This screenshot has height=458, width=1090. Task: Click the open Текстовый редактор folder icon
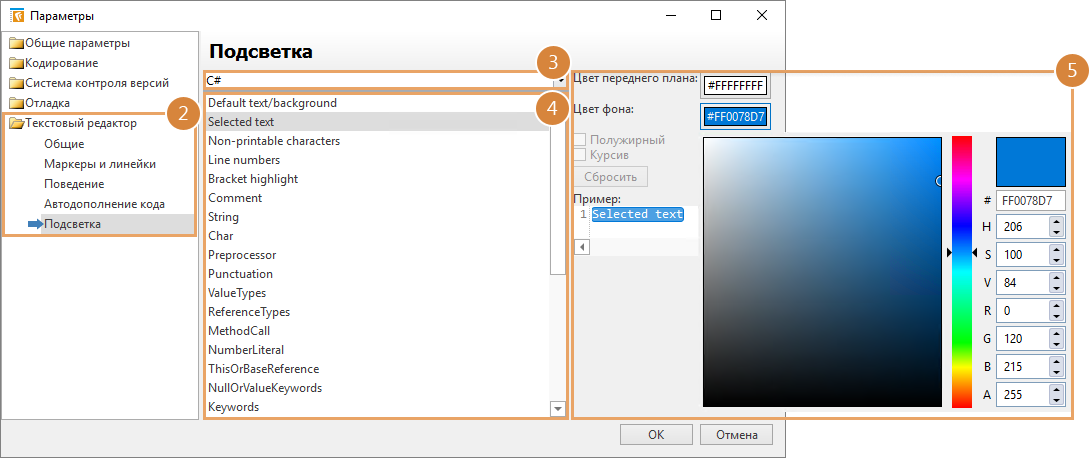[x=15, y=124]
